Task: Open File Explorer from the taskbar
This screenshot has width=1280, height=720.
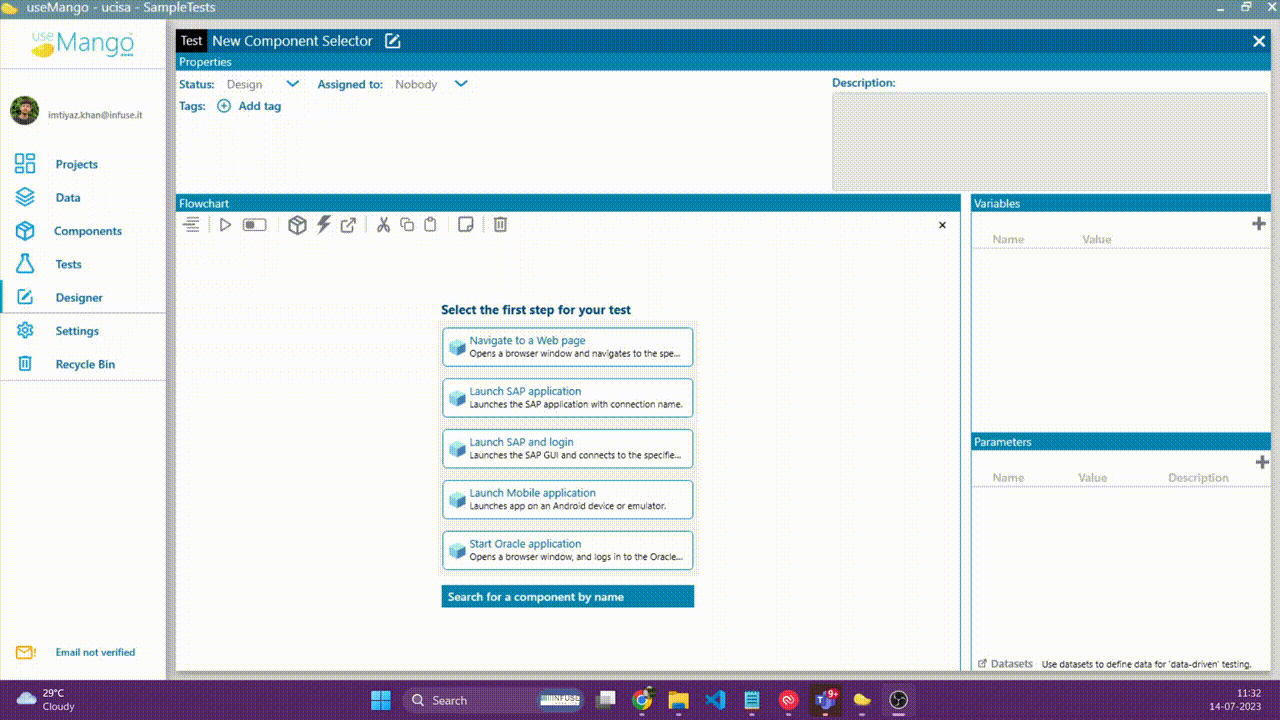Action: coord(679,700)
